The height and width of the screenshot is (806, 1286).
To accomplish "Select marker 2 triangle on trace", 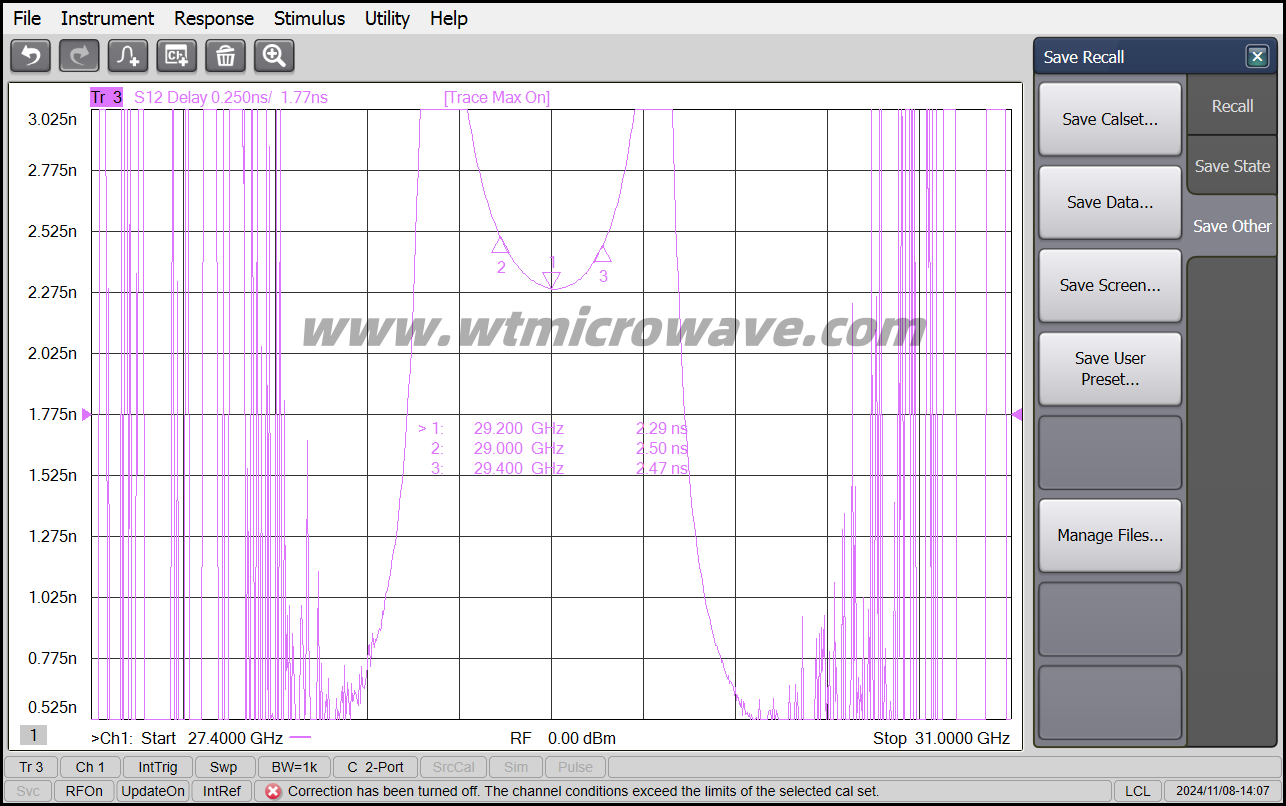I will 500,245.
